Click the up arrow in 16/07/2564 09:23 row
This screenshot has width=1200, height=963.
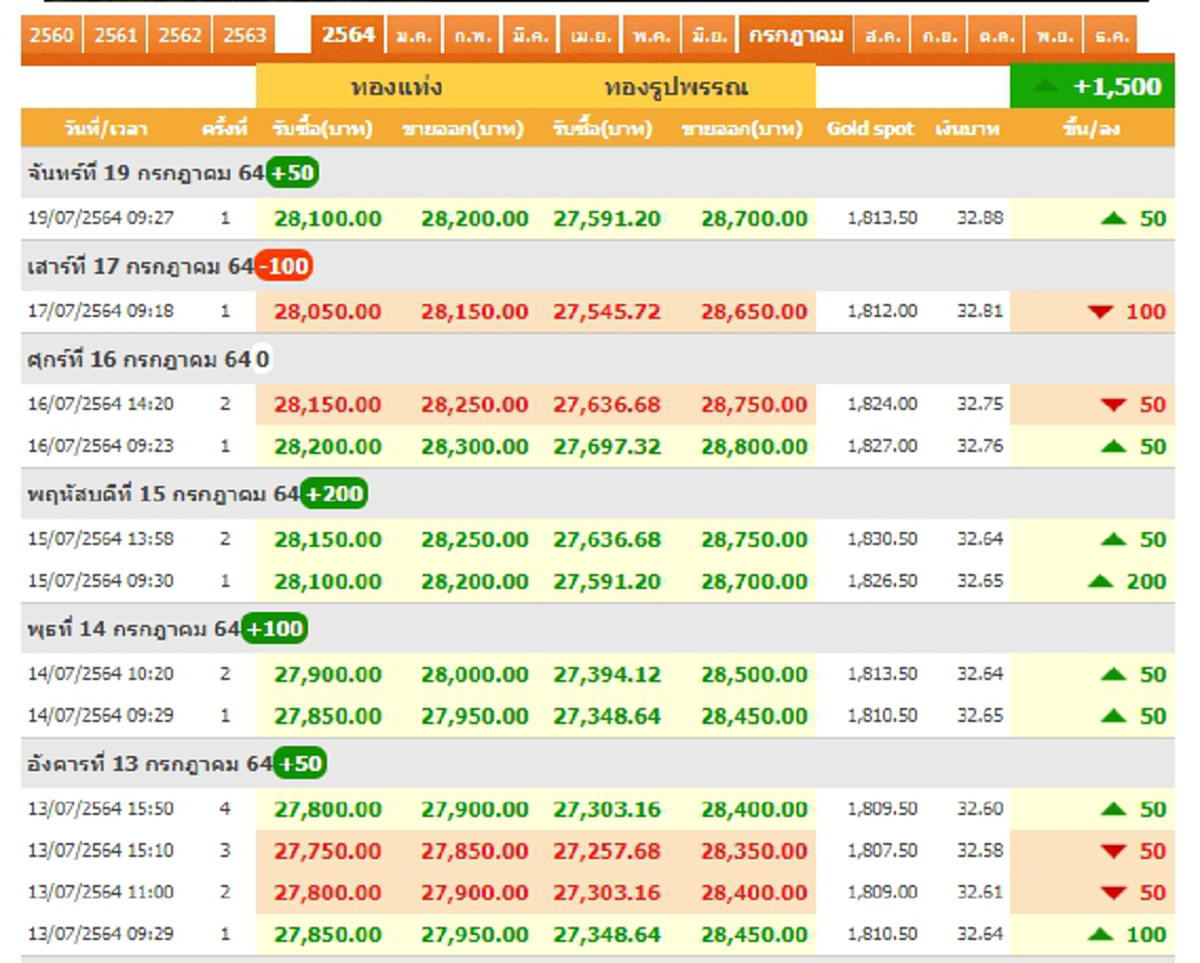[1113, 446]
